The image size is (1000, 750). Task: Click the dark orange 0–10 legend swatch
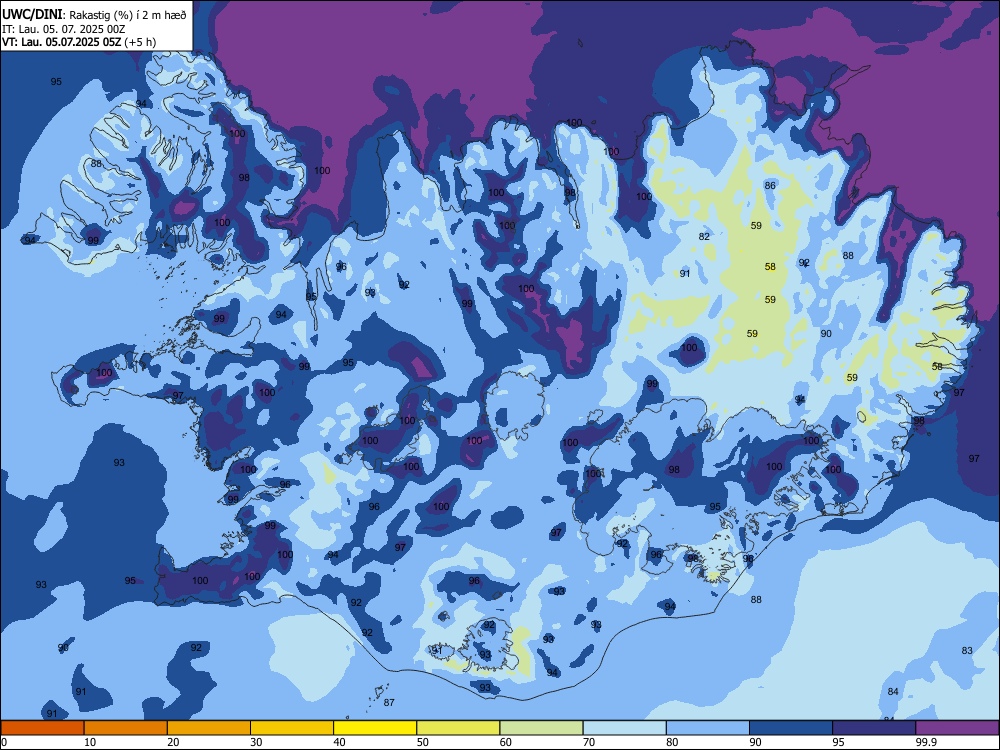42,728
